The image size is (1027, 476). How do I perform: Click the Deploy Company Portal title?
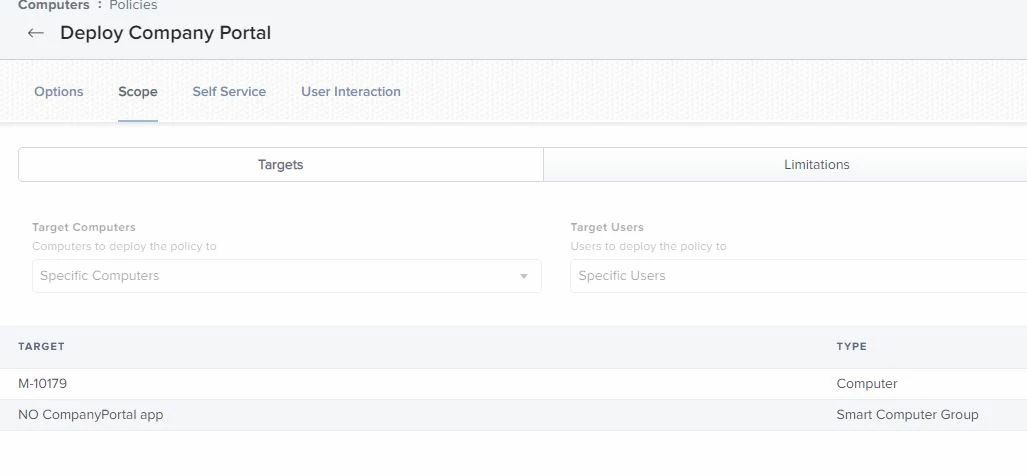pyautogui.click(x=166, y=33)
